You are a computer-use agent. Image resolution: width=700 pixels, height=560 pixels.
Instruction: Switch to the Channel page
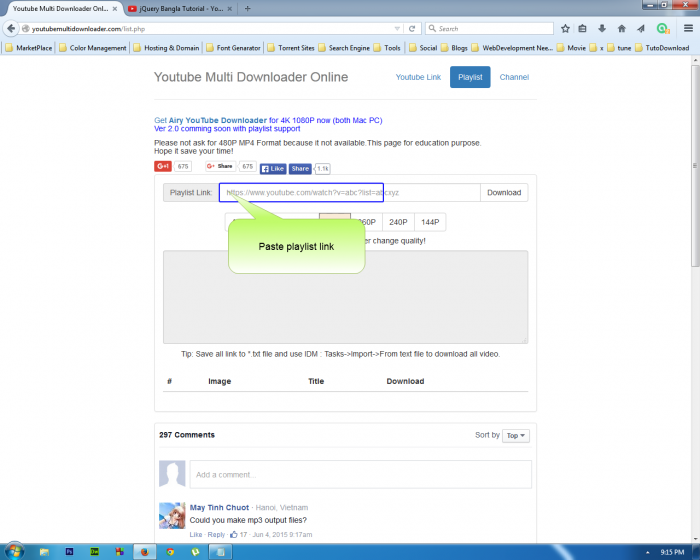click(514, 77)
